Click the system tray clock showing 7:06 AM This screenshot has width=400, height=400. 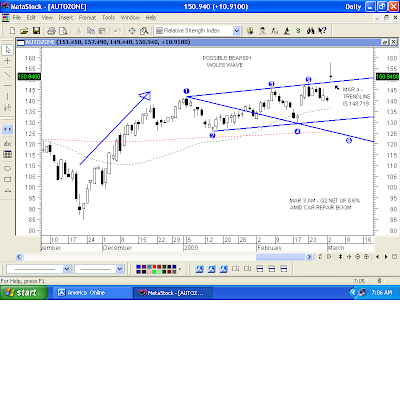[x=381, y=292]
